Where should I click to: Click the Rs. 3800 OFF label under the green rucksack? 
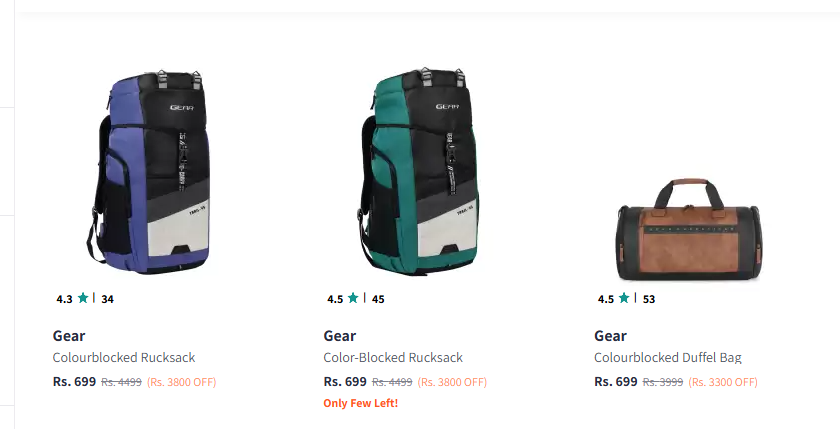(x=452, y=382)
